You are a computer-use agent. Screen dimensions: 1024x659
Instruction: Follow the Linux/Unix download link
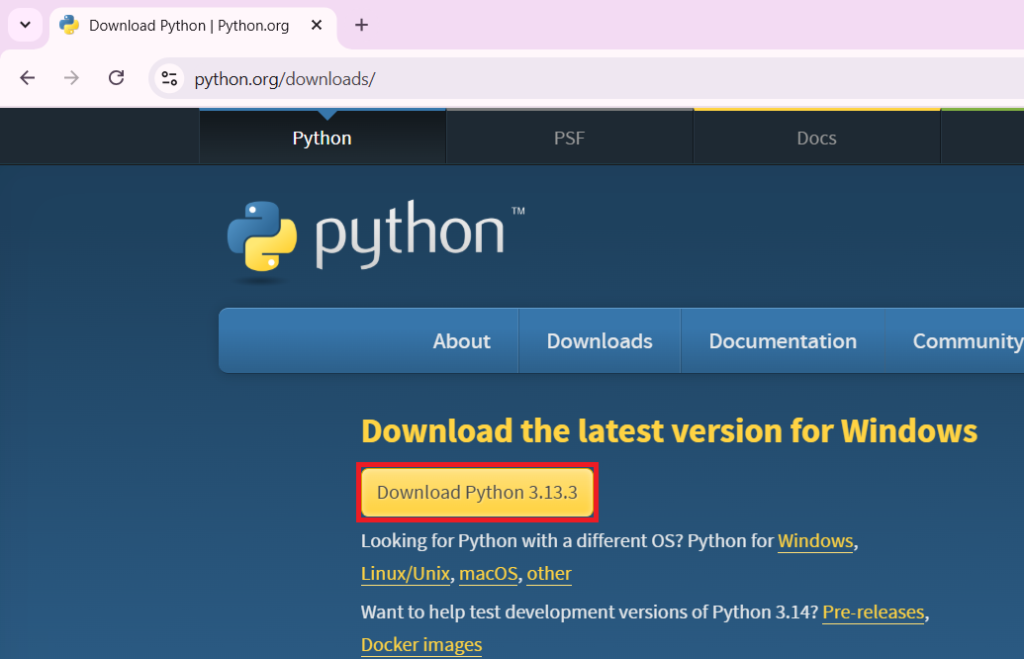click(405, 574)
